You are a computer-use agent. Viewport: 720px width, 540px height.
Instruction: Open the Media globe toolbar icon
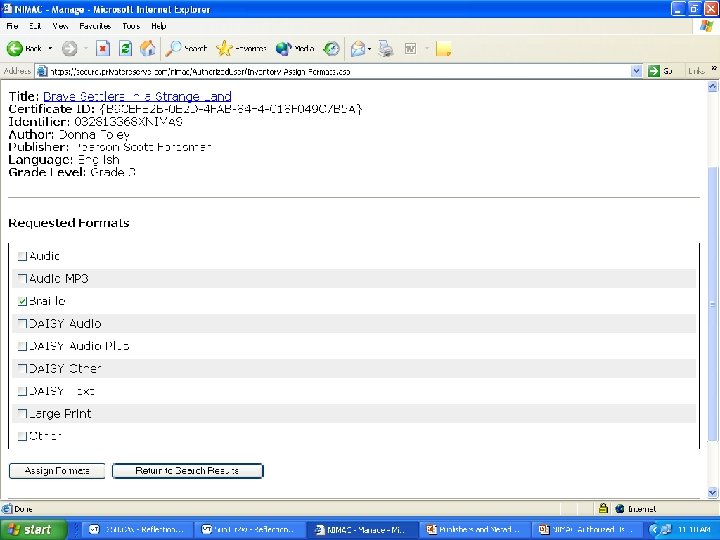(283, 48)
